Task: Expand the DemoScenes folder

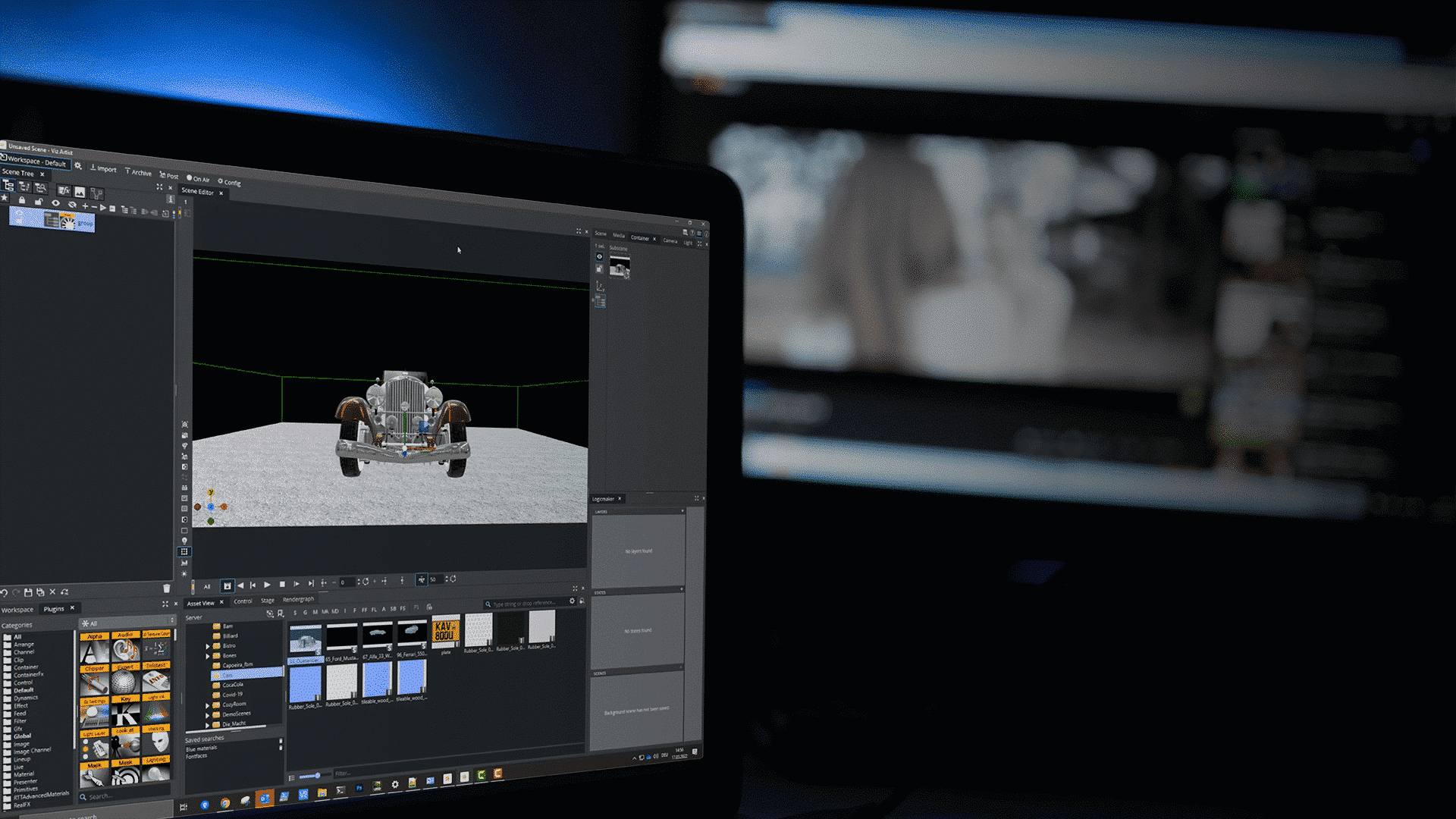Action: [208, 714]
